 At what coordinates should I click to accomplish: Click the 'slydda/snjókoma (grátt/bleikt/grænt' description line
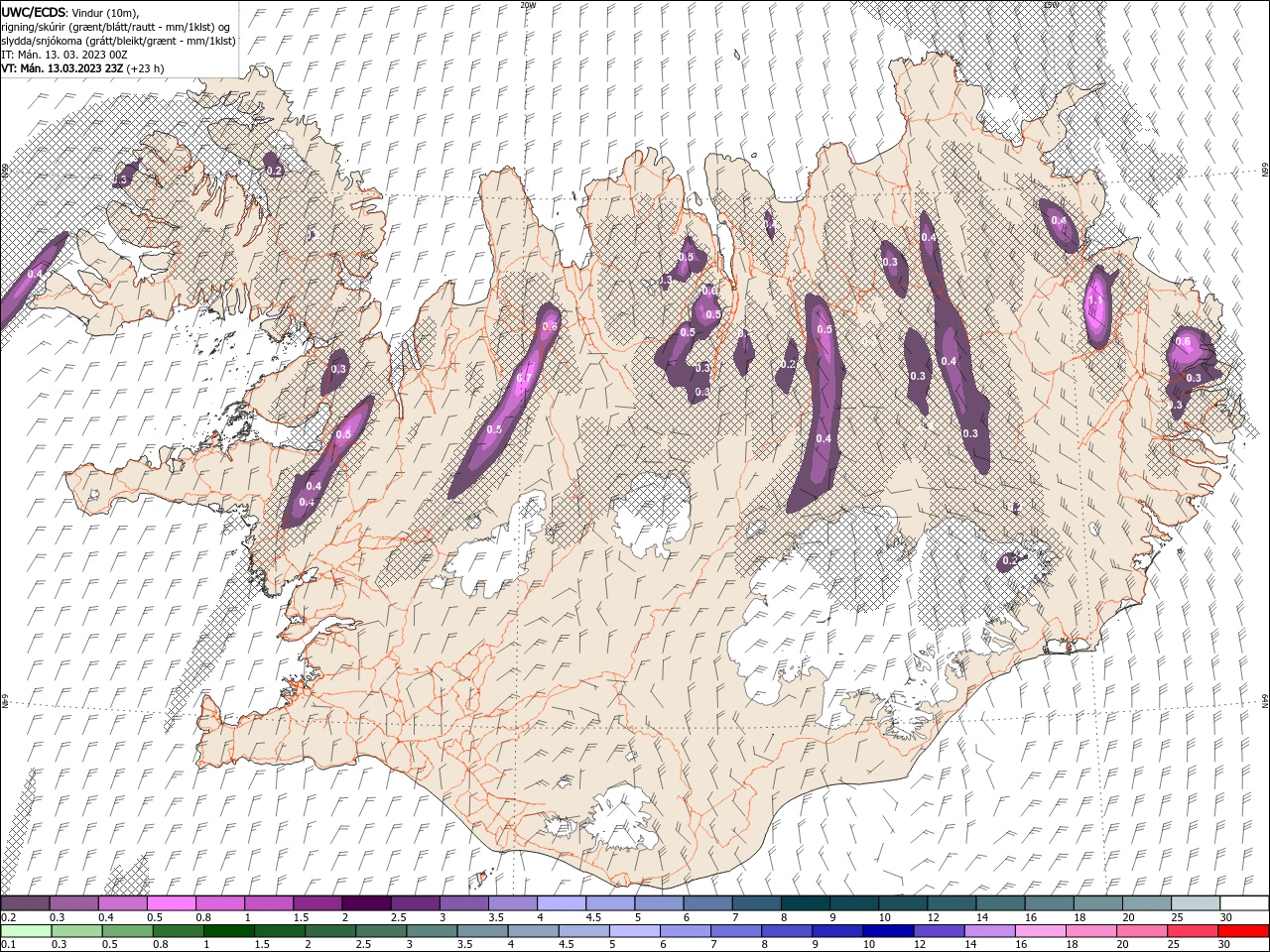118,41
